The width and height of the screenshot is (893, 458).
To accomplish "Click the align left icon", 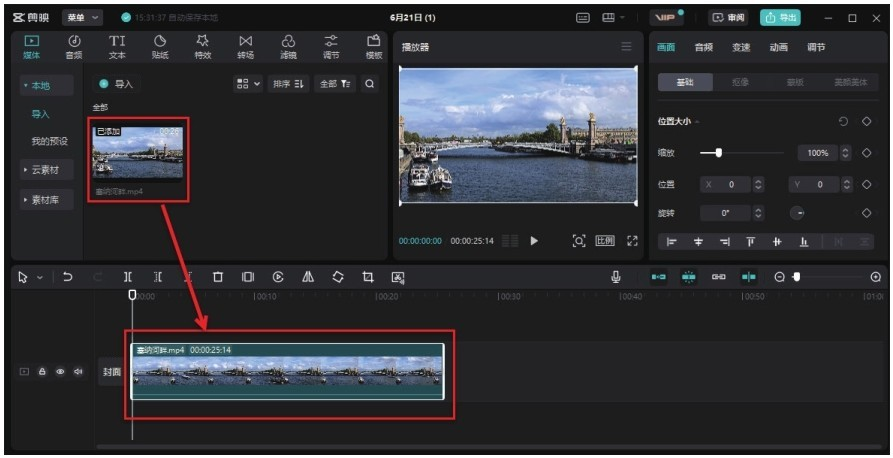I will 671,242.
